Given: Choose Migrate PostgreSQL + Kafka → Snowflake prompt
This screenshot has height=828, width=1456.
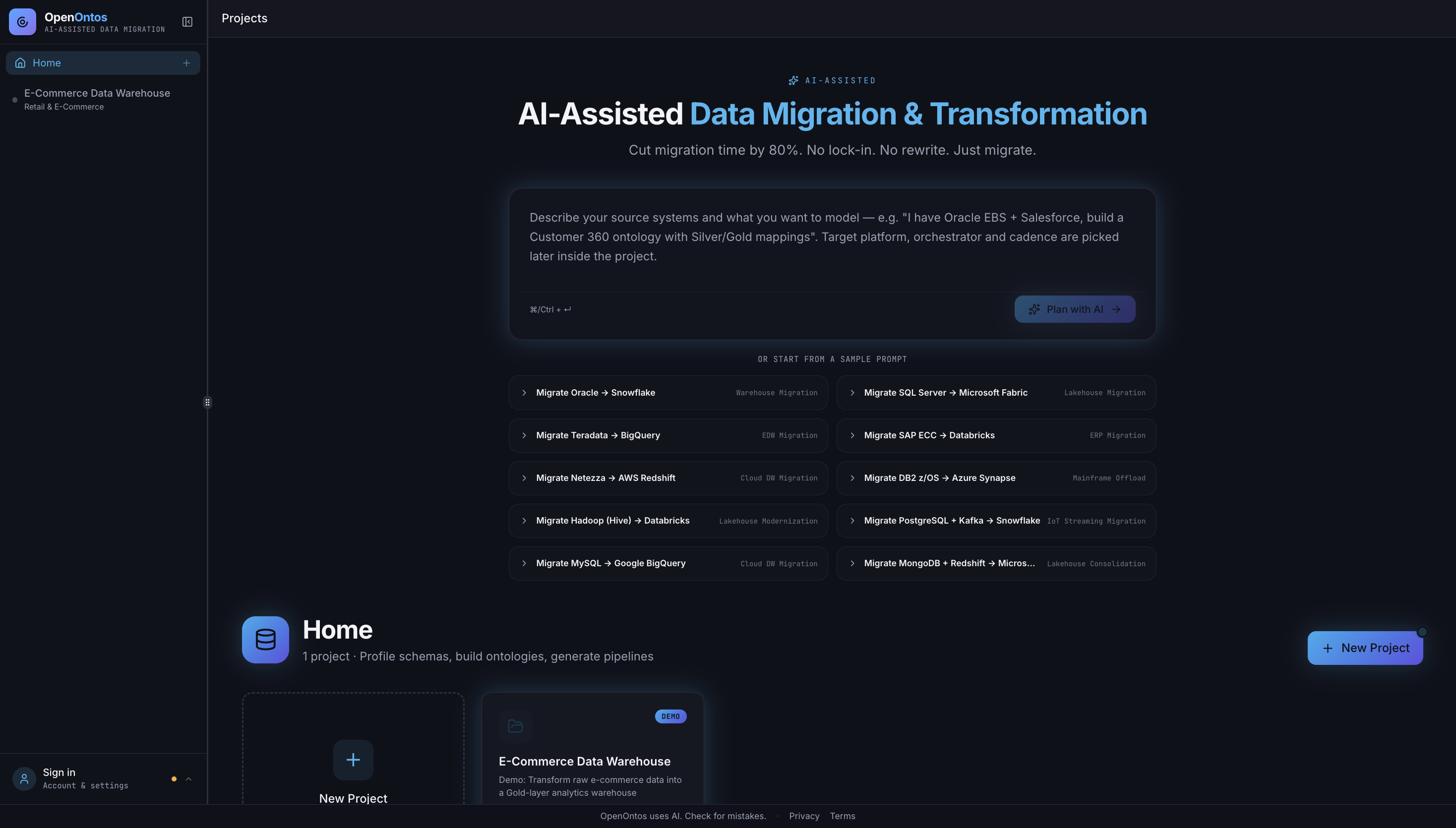Looking at the screenshot, I should (x=996, y=521).
